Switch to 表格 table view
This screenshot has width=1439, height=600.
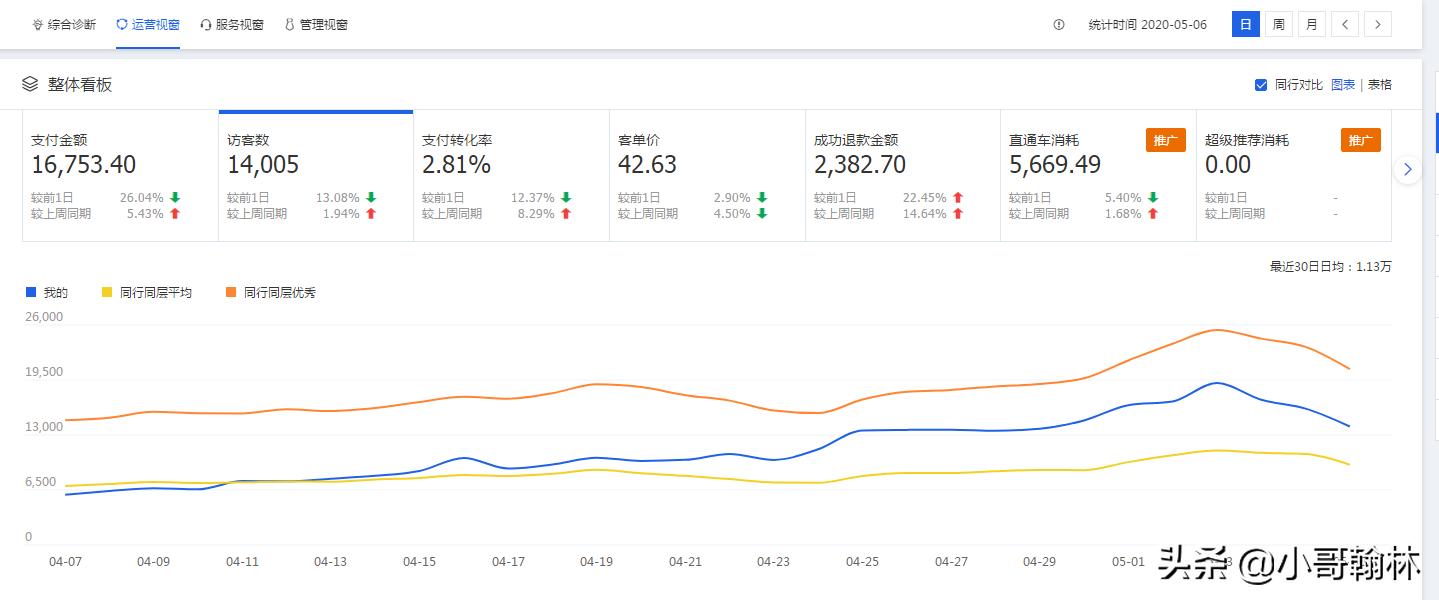[1380, 84]
